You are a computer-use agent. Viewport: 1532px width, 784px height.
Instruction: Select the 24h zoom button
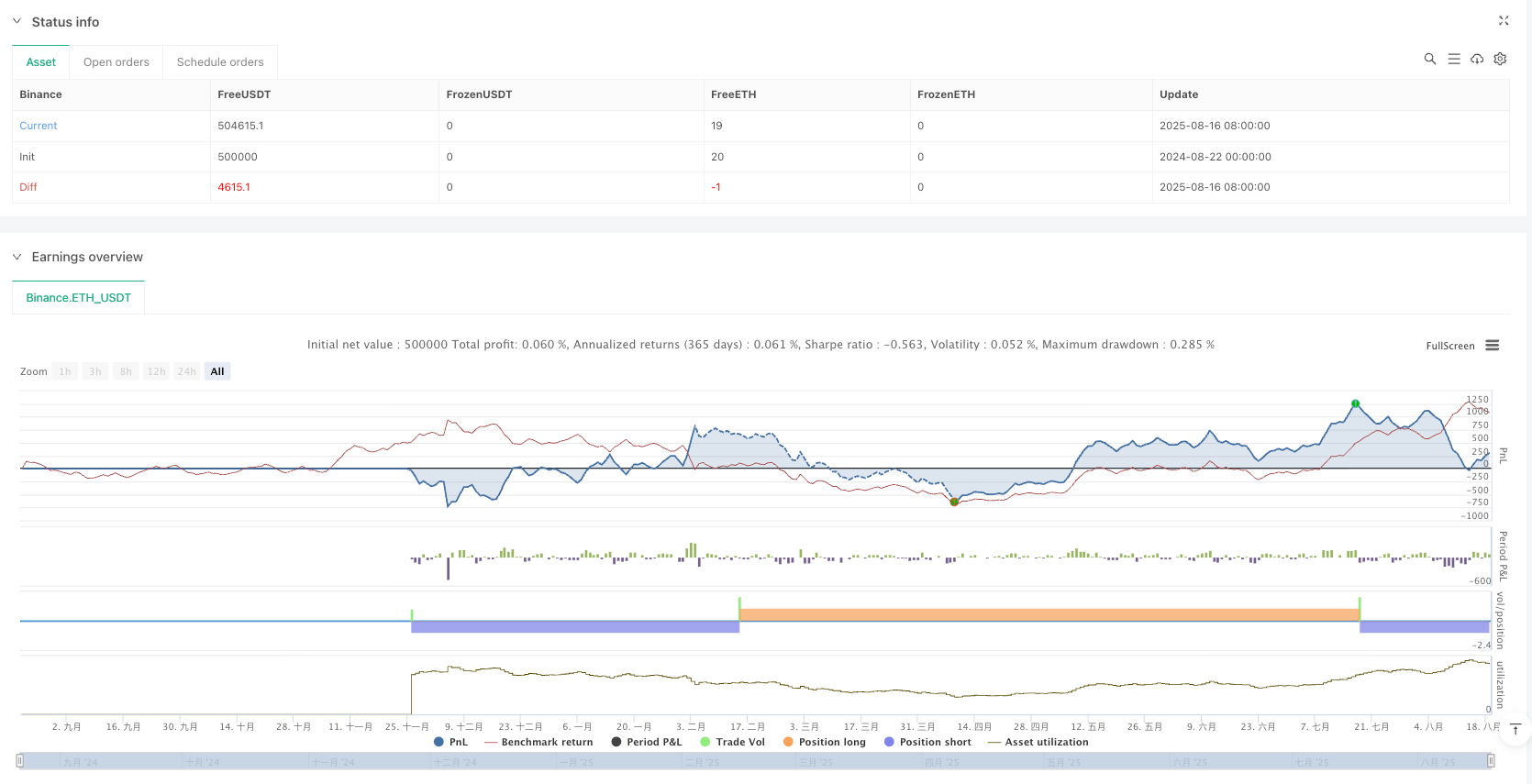pyautogui.click(x=186, y=371)
